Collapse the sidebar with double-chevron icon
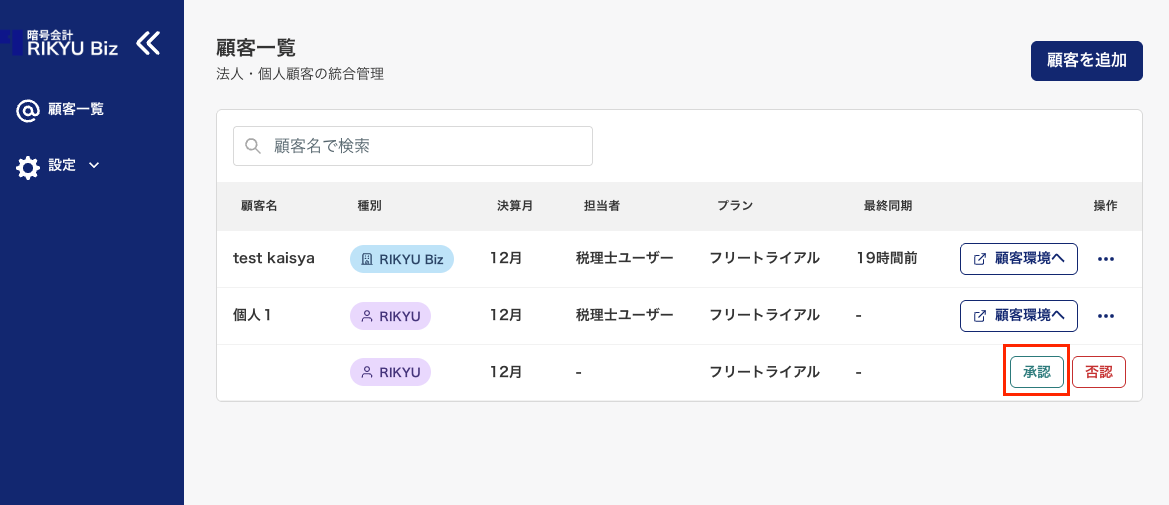The width and height of the screenshot is (1169, 505). [x=148, y=42]
